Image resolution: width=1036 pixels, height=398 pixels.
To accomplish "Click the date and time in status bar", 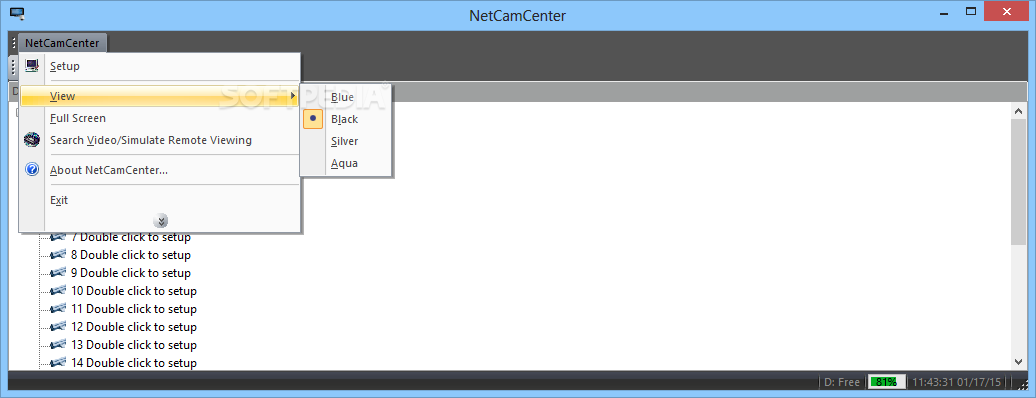I will [x=957, y=382].
